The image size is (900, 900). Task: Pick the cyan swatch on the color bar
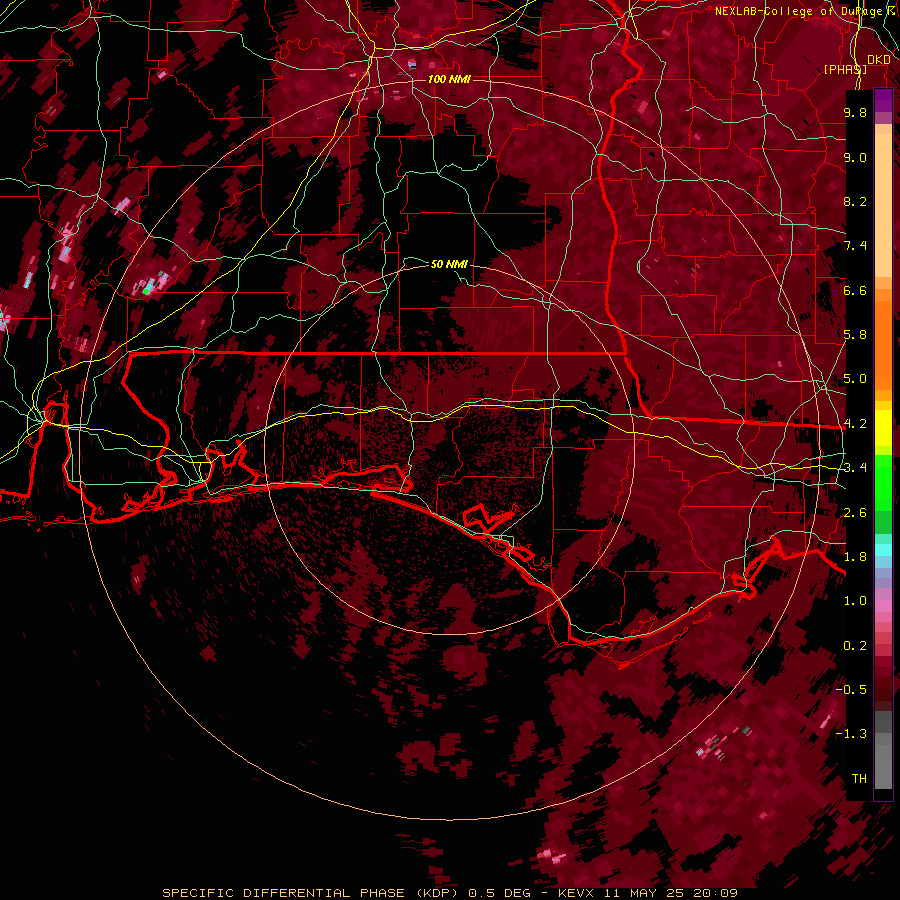point(883,550)
